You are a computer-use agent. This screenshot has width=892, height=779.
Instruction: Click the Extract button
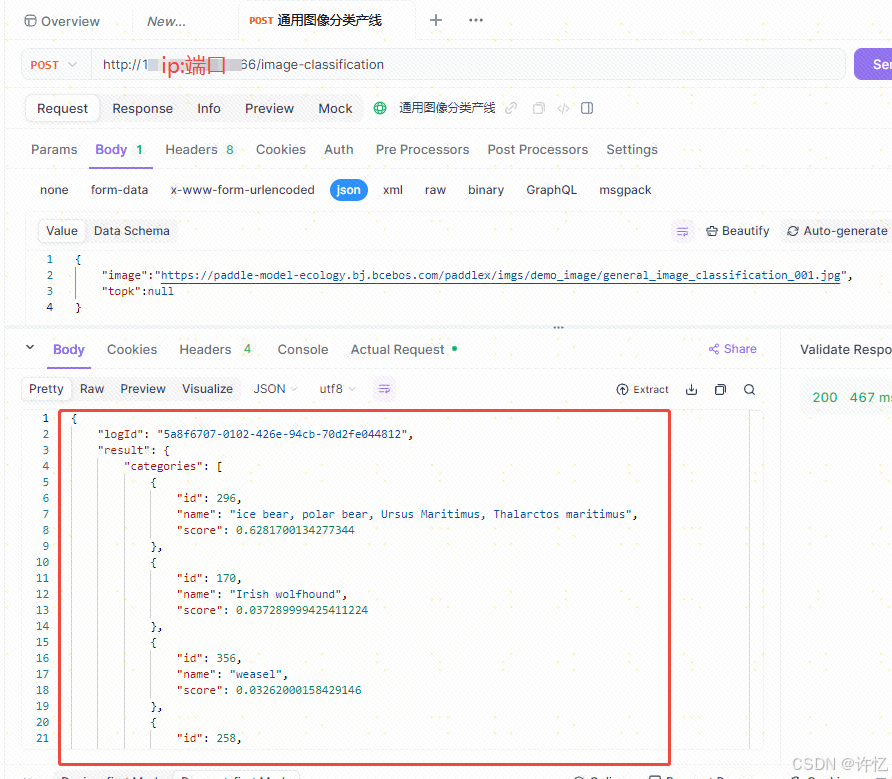coord(642,389)
